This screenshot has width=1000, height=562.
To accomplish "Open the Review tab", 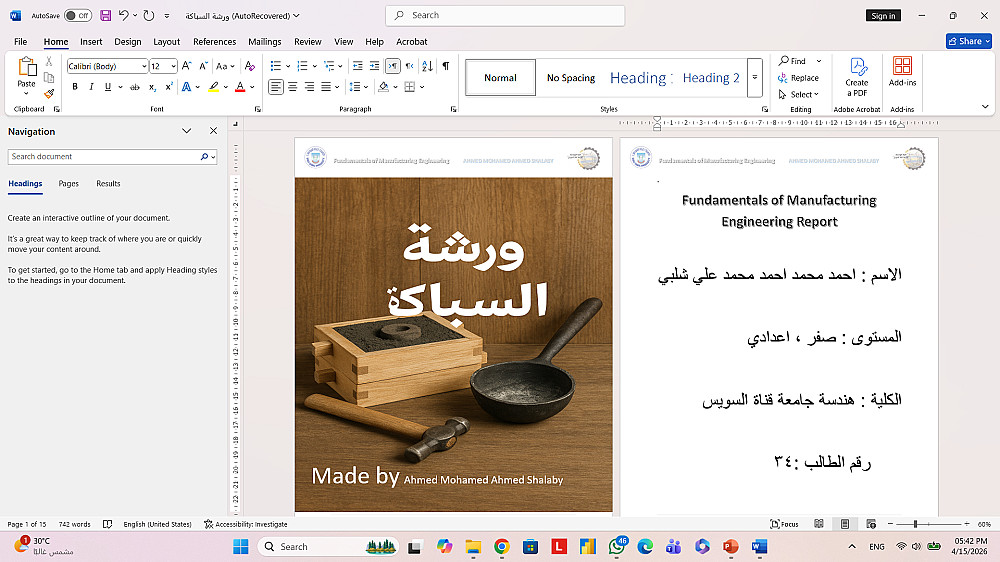I will coord(307,41).
